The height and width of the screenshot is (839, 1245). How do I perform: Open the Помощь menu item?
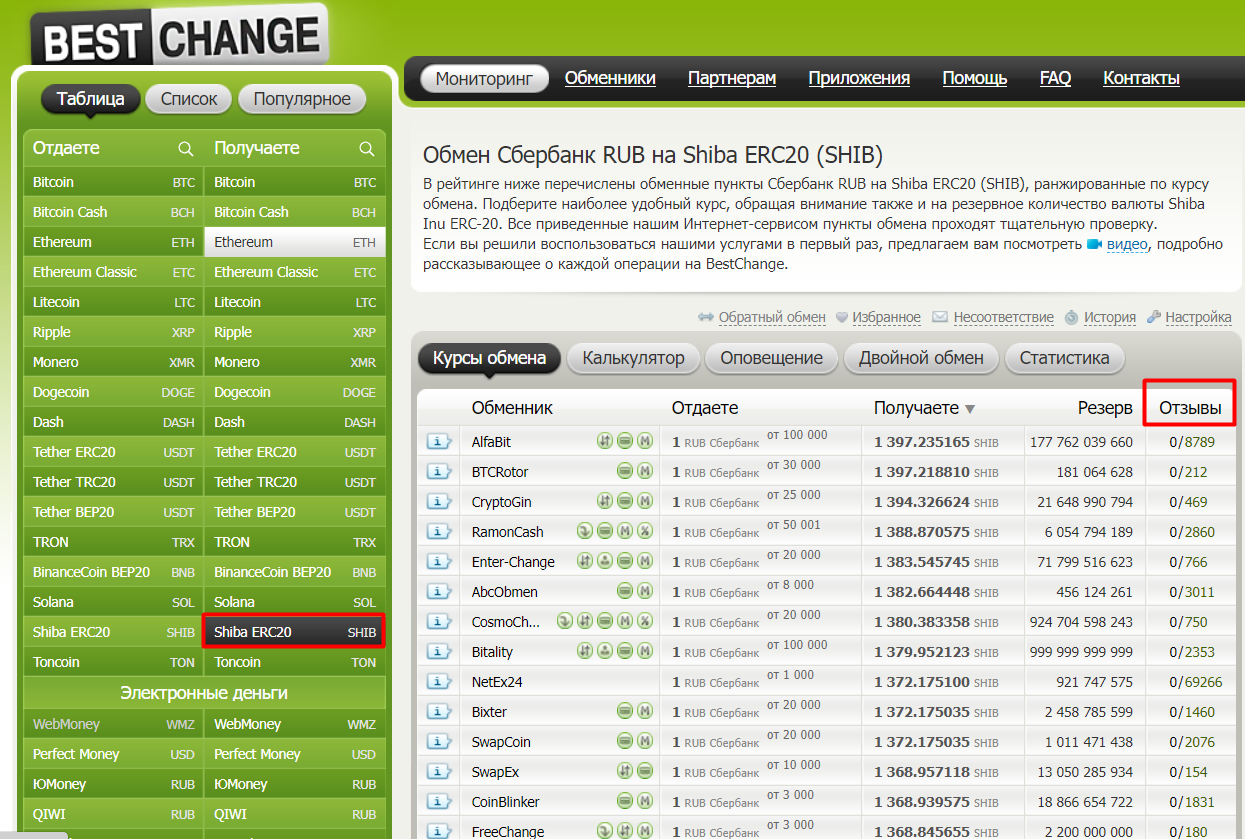pyautogui.click(x=975, y=78)
